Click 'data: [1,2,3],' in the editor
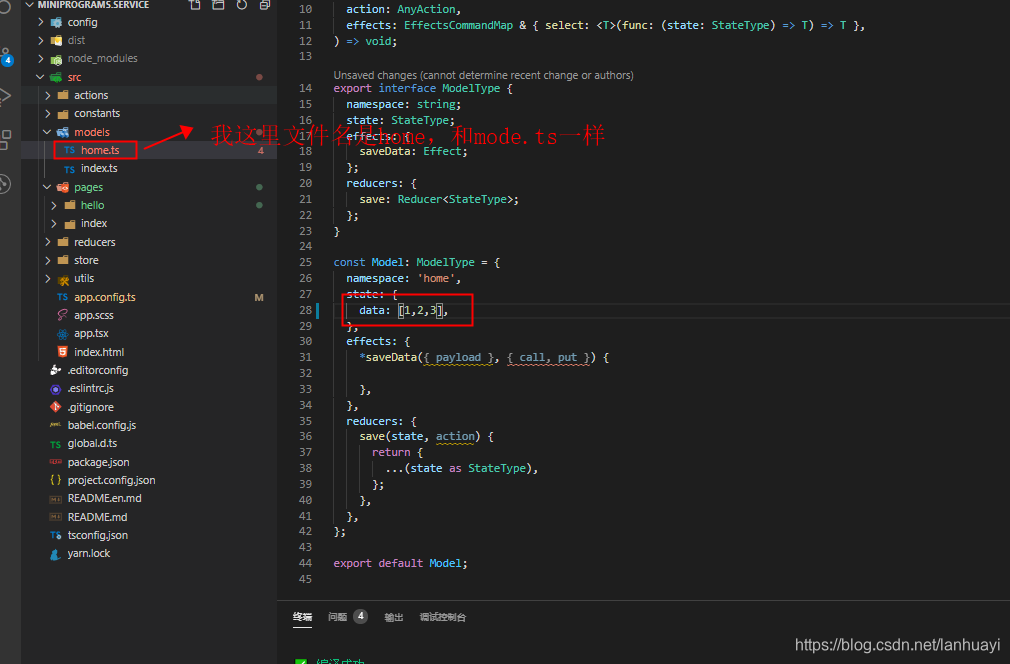Image resolution: width=1010 pixels, height=664 pixels. pos(403,310)
